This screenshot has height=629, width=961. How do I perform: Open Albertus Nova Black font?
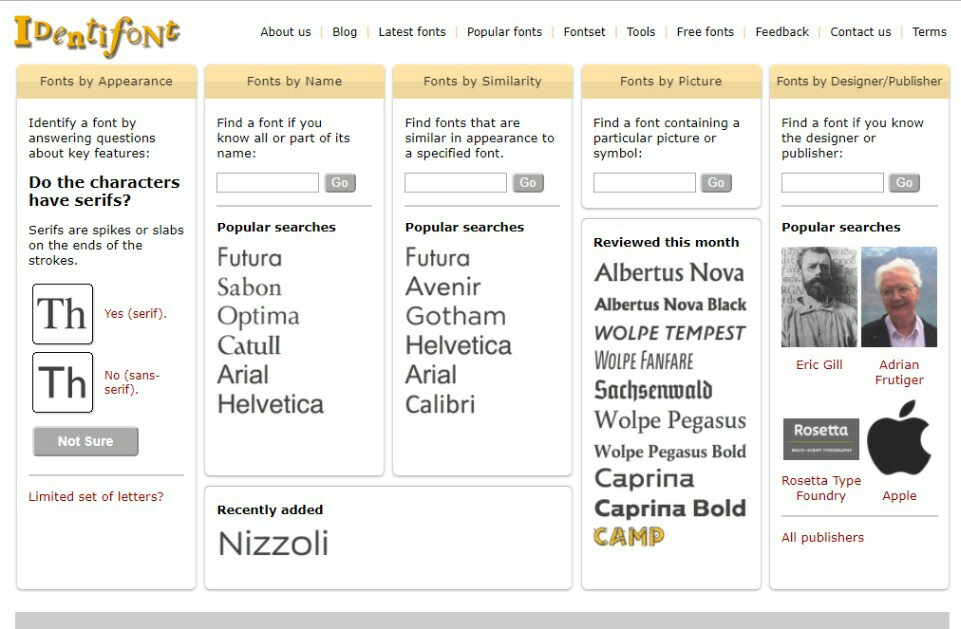[x=670, y=305]
